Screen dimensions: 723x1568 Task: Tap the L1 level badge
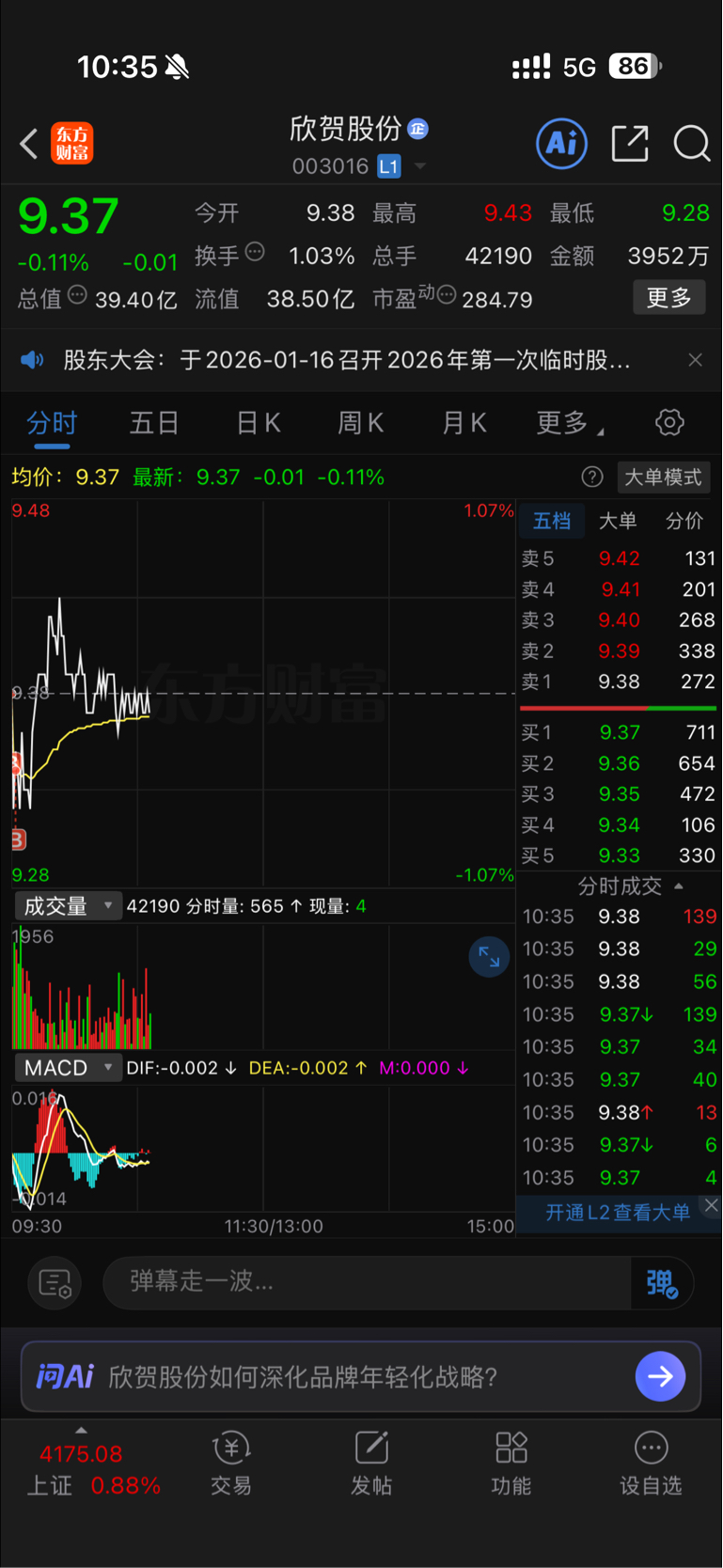[x=388, y=166]
